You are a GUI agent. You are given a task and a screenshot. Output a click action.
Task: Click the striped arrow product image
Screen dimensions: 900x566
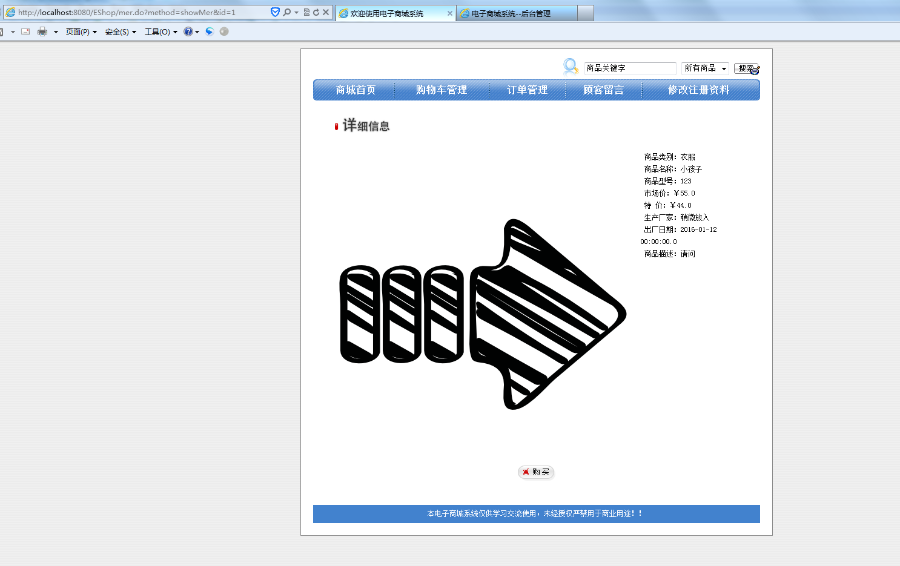tap(483, 314)
